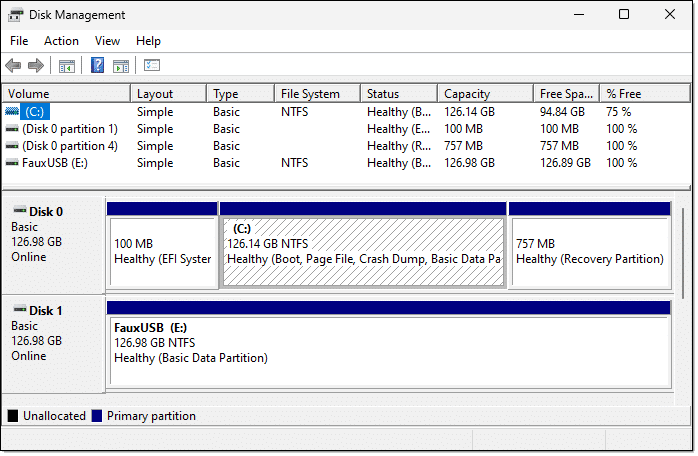The height and width of the screenshot is (456, 698).
Task: Click the 94.84 GB free space cell
Action: click(562, 112)
